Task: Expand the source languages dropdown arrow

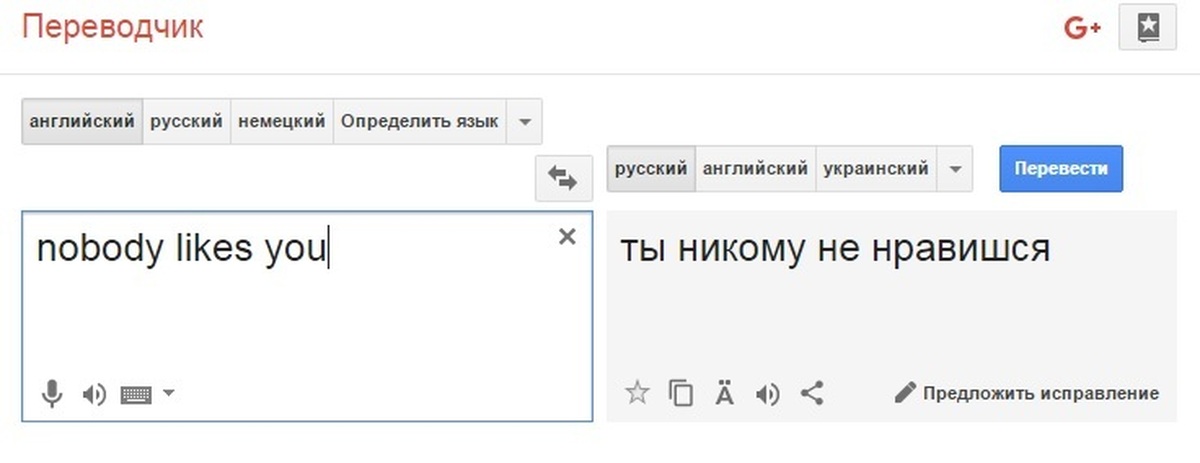Action: tap(524, 123)
